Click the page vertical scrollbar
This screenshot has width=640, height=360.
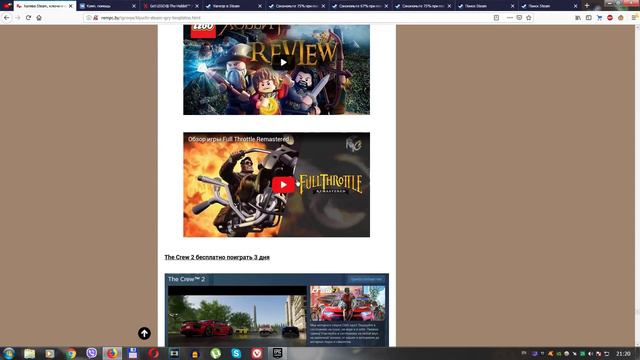pyautogui.click(x=637, y=186)
